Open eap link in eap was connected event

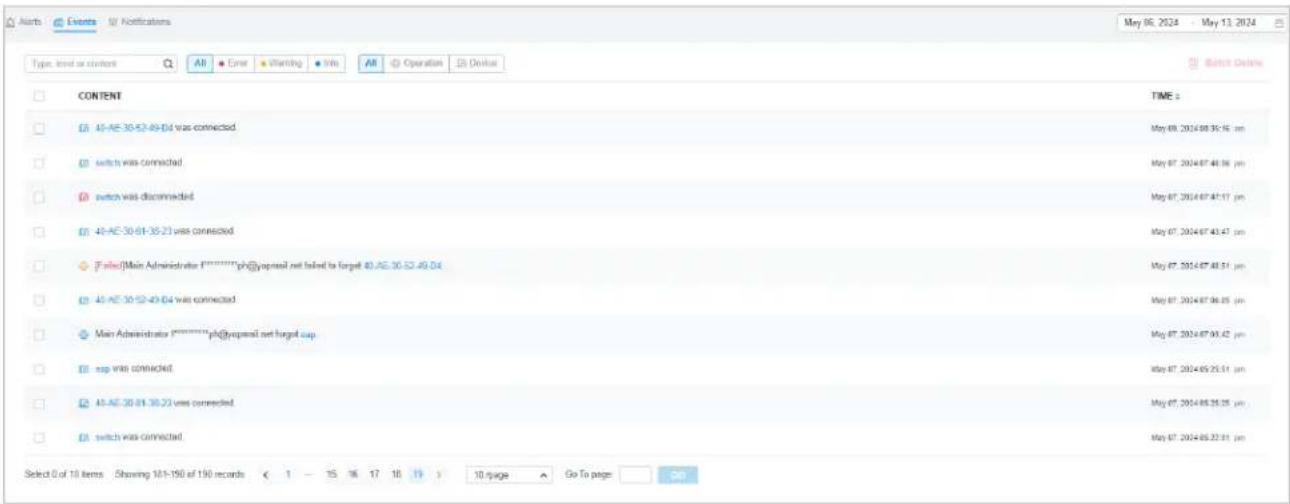102,369
